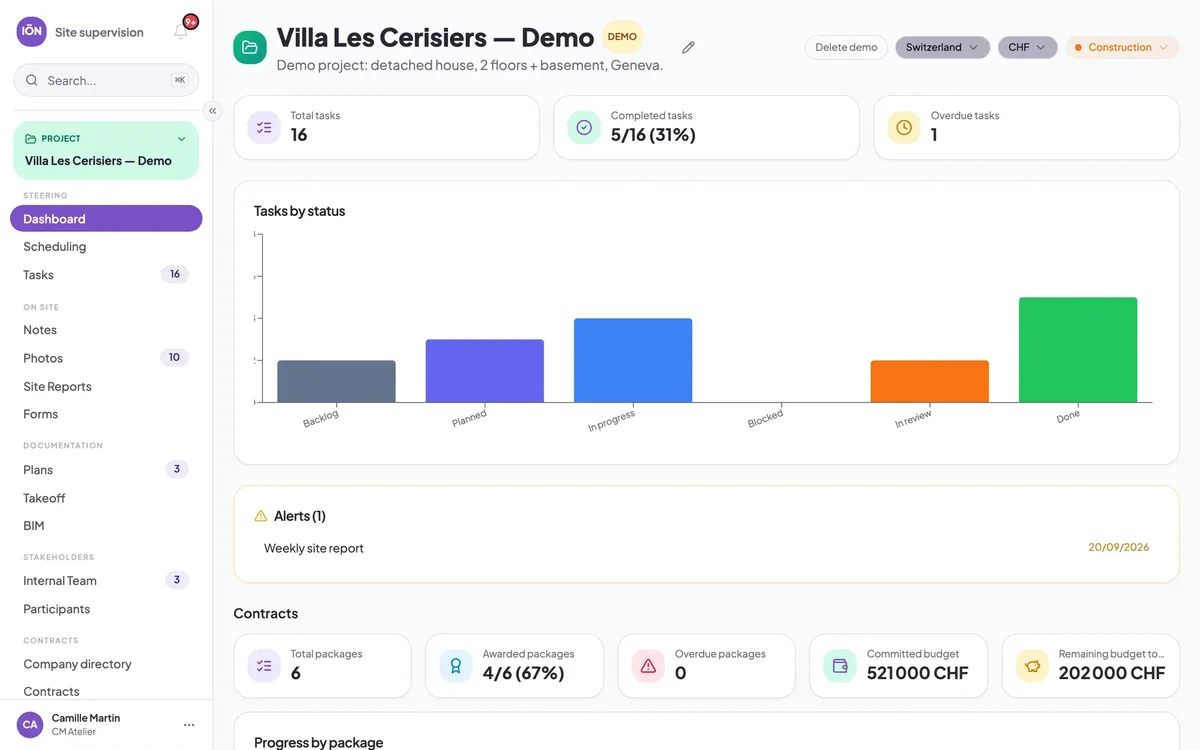
Task: Click the Committed budget 521 000 CHF value
Action: [918, 673]
